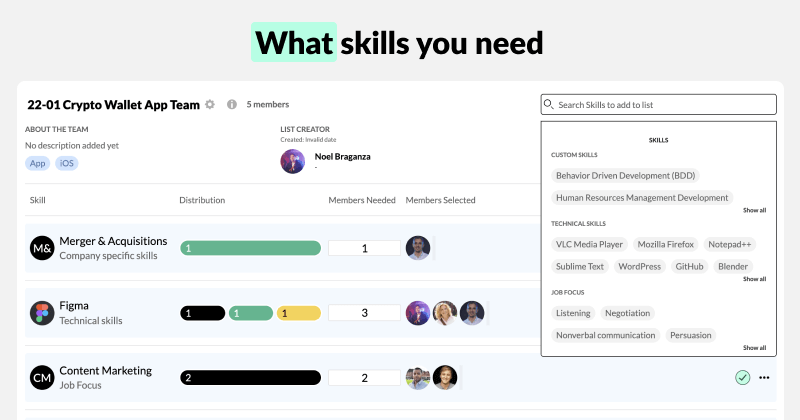Select second avatar in Content Marketing row
The width and height of the screenshot is (800, 420).
(x=445, y=378)
